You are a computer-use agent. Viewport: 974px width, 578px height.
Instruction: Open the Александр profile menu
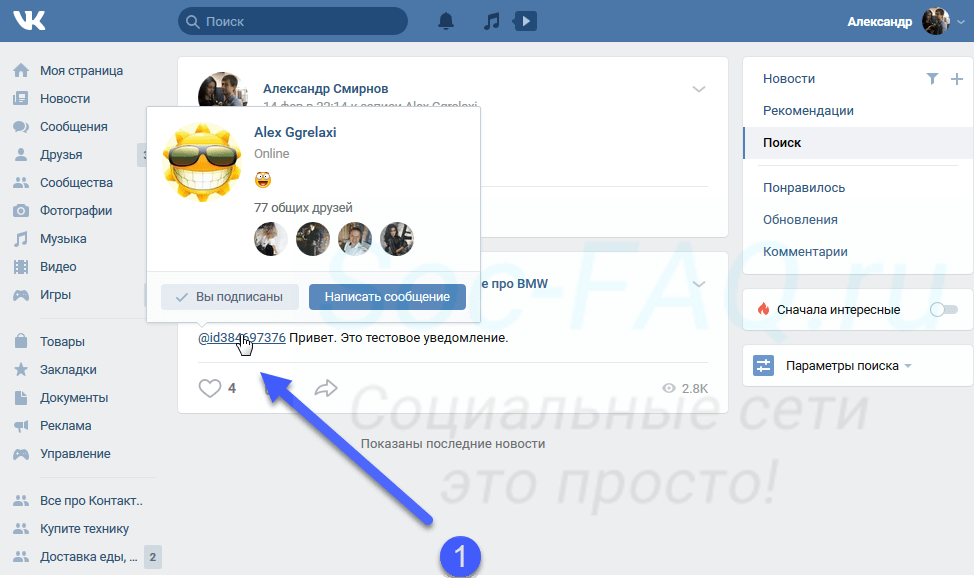point(897,21)
